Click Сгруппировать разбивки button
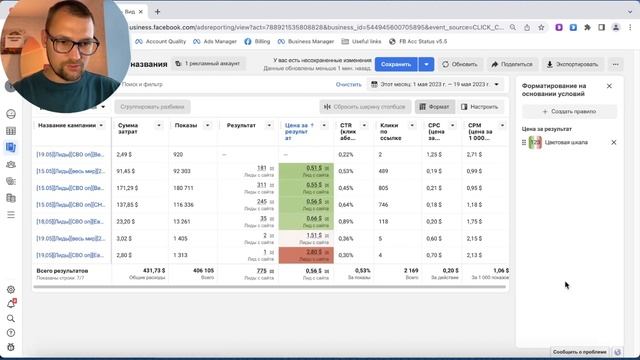640x360 pixels. pyautogui.click(x=152, y=107)
